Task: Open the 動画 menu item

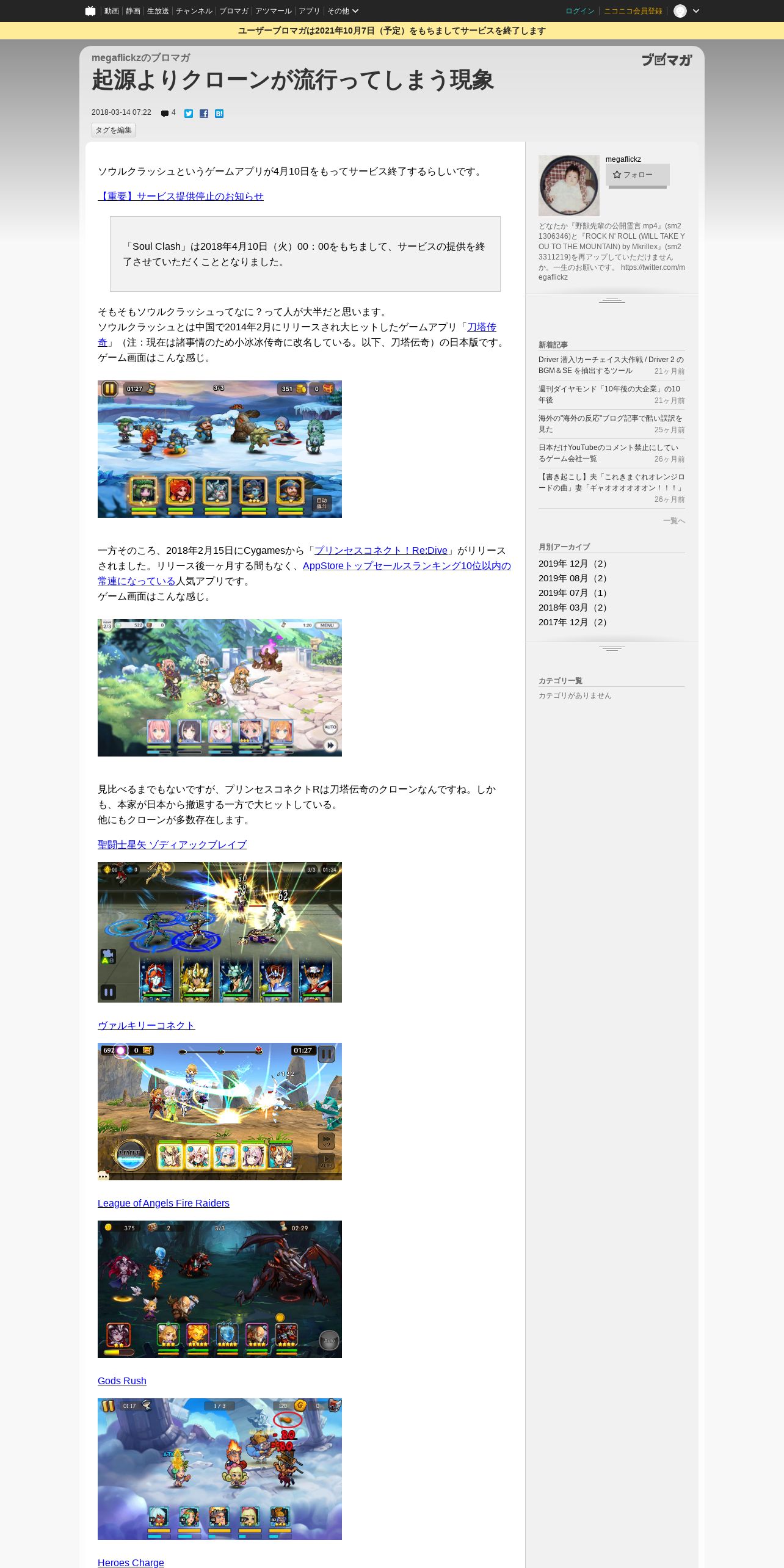Action: (111, 11)
